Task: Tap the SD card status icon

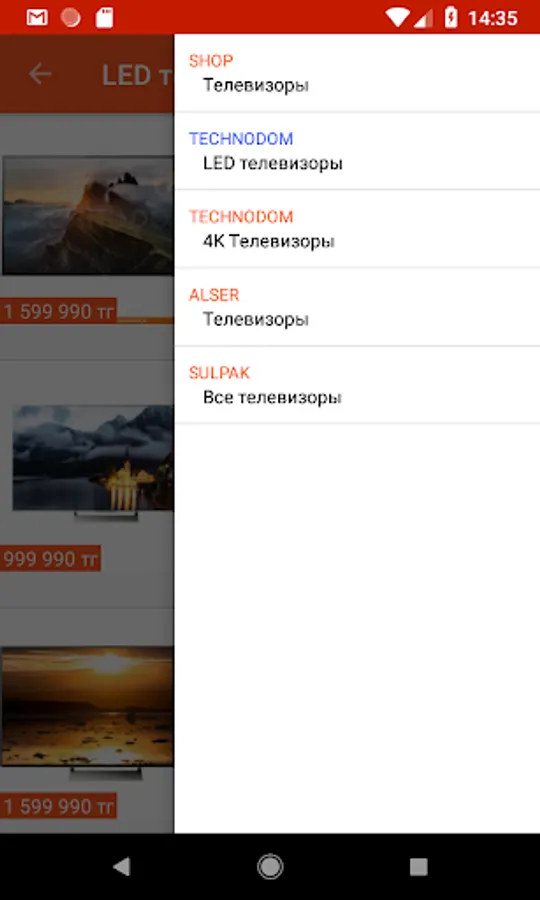Action: tap(104, 18)
